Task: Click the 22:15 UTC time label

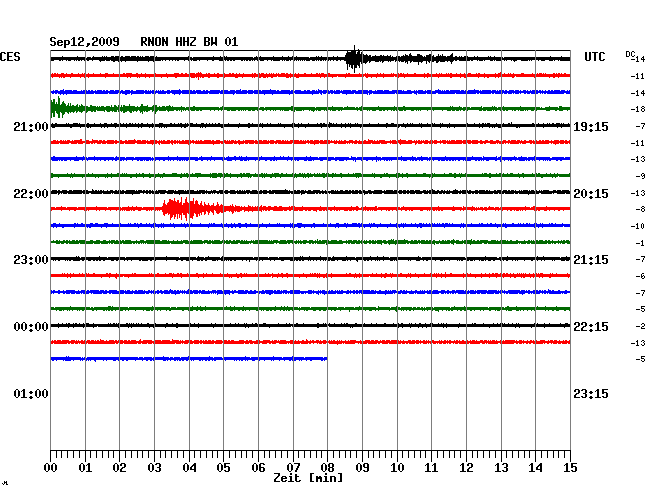Action: (x=591, y=327)
